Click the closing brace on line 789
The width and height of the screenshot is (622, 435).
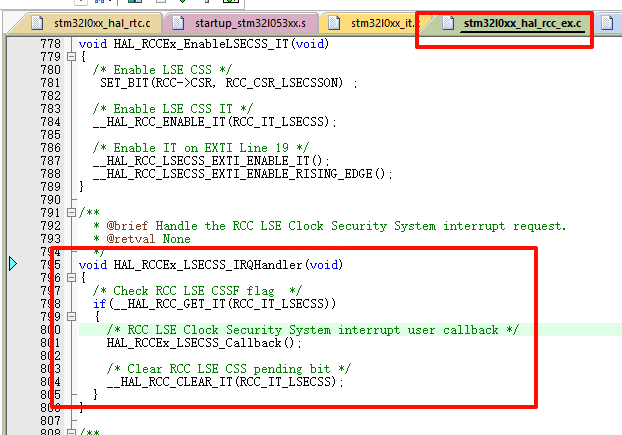81,187
